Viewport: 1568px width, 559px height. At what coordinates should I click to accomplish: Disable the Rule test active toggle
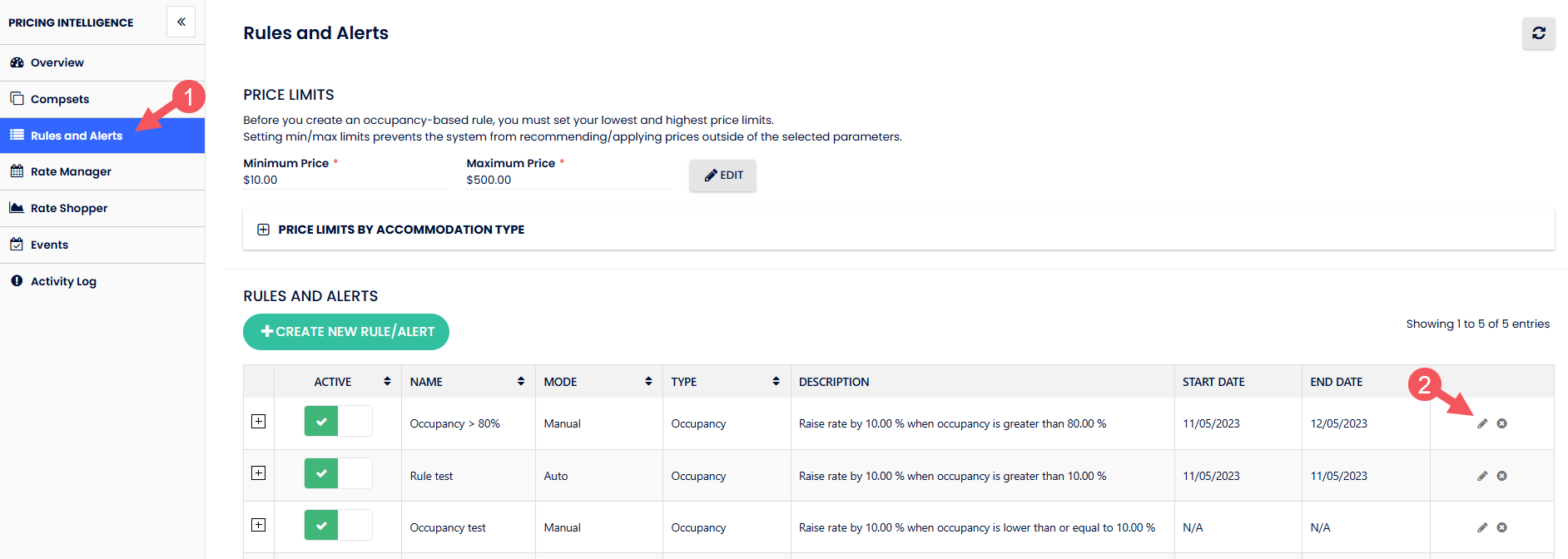(338, 474)
